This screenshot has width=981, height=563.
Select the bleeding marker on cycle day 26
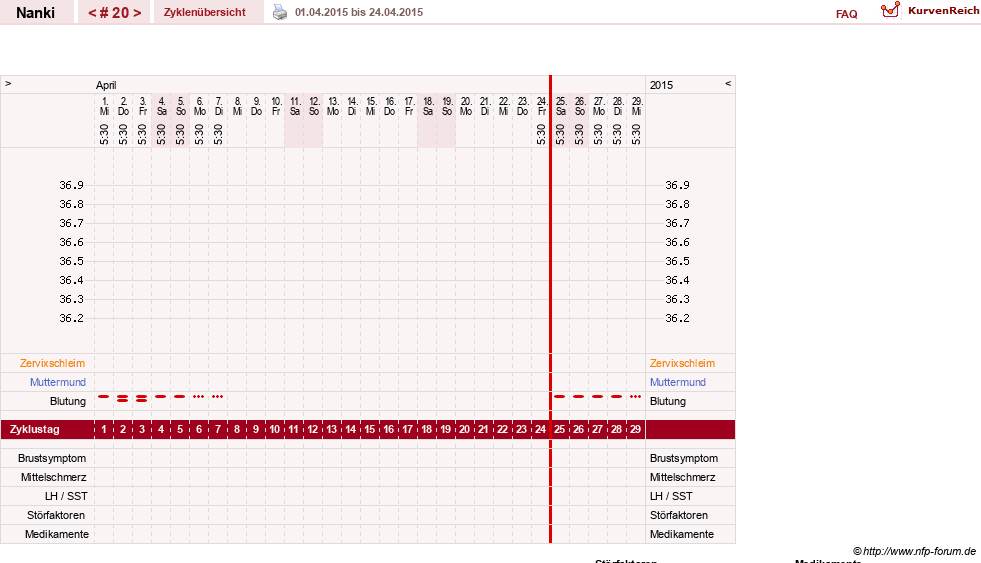click(x=579, y=396)
